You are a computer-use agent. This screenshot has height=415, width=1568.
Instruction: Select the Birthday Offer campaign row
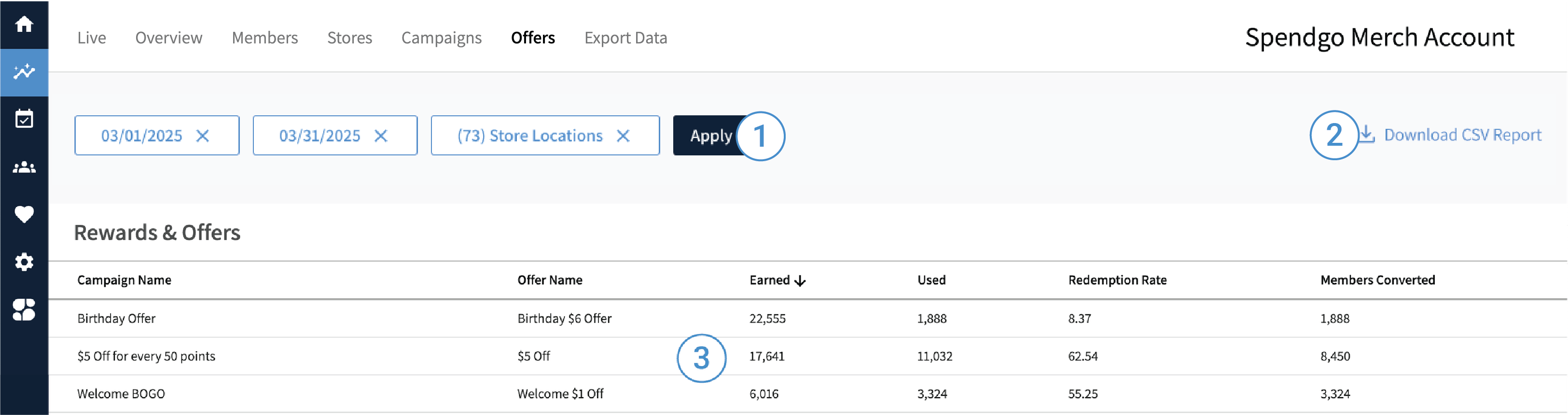click(116, 318)
